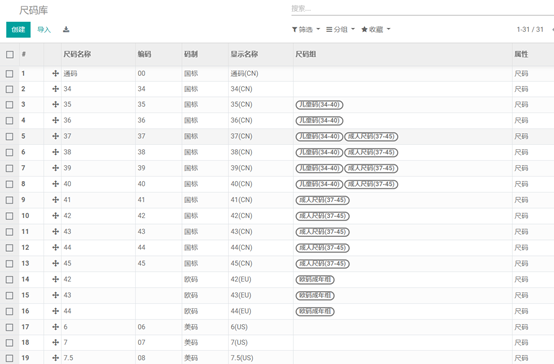Click the pager text 1-31 / 31
The height and width of the screenshot is (364, 554).
click(530, 29)
